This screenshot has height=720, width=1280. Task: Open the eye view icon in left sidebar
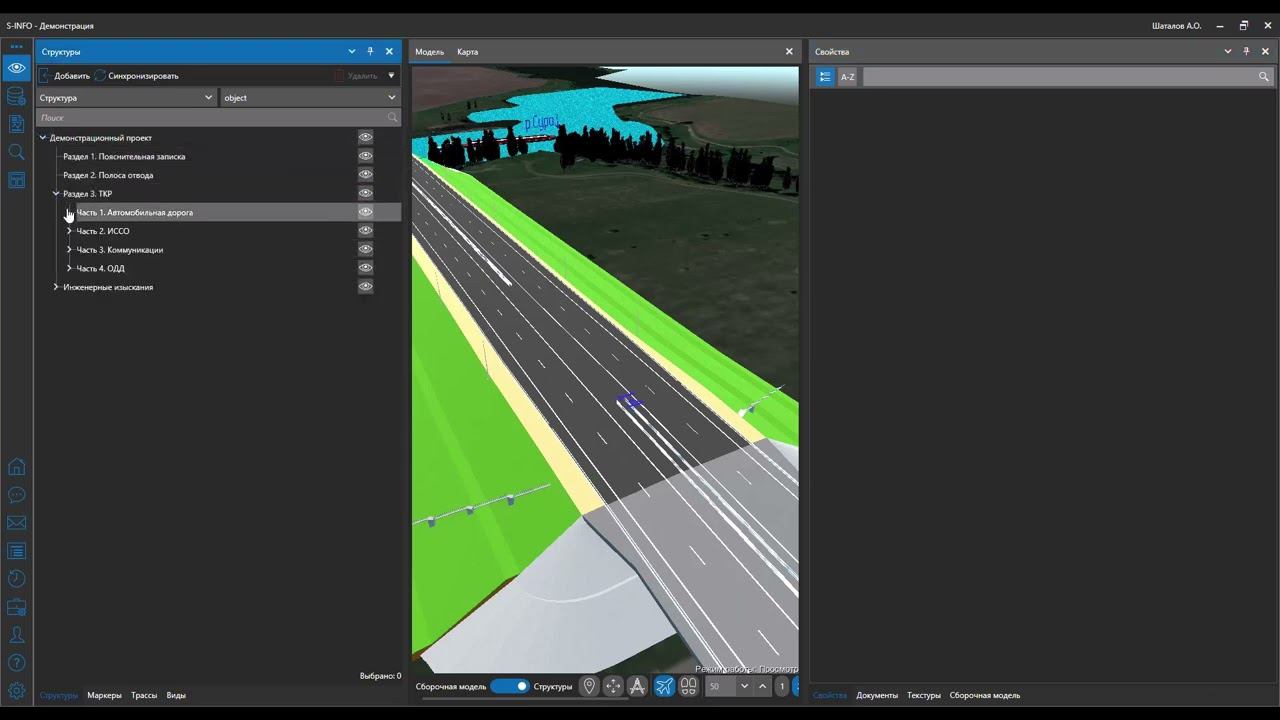click(x=16, y=68)
